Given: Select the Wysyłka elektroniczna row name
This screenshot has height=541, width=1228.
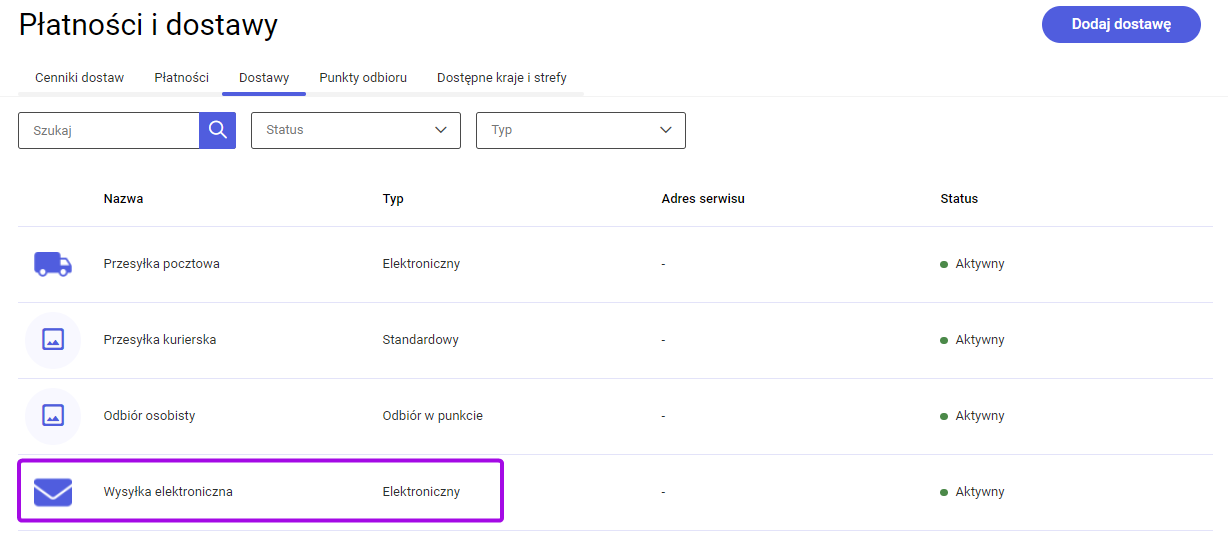Looking at the screenshot, I should tap(168, 492).
